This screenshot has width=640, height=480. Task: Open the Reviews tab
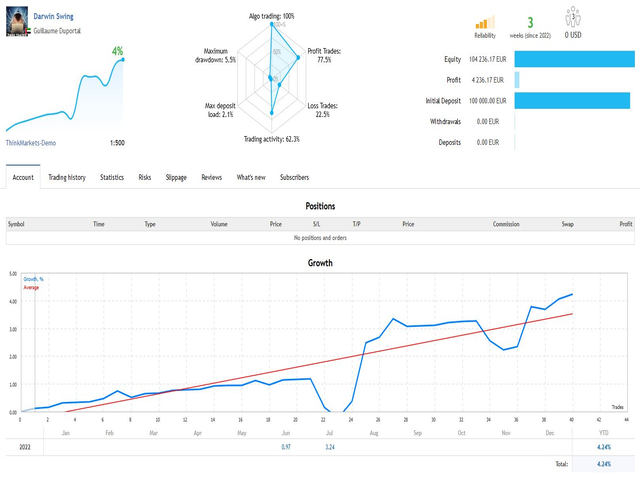(x=211, y=177)
